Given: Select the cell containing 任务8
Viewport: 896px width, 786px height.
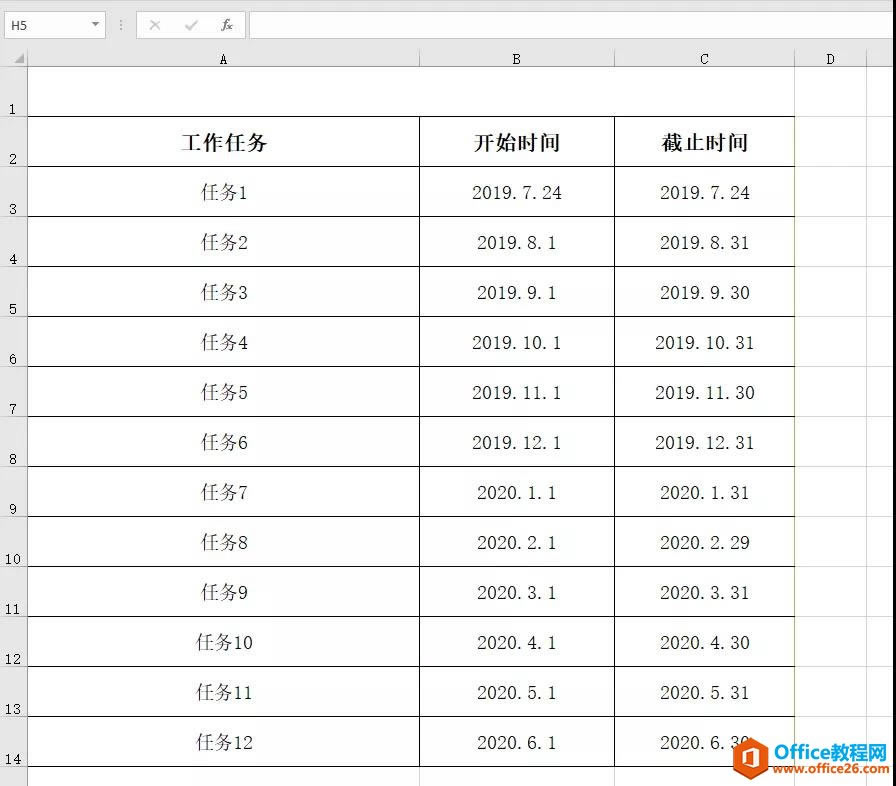Looking at the screenshot, I should click(x=223, y=542).
